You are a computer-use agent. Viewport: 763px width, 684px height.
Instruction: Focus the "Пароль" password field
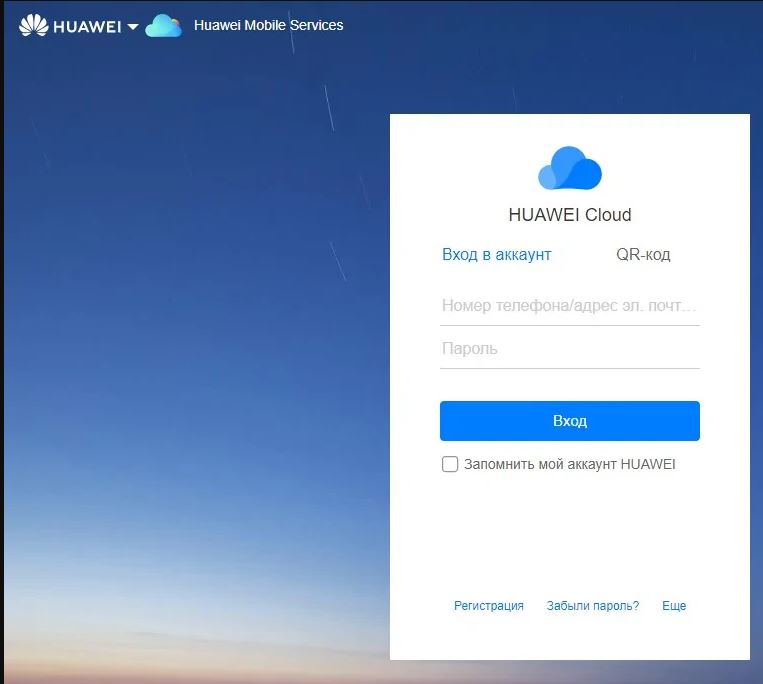coord(570,349)
